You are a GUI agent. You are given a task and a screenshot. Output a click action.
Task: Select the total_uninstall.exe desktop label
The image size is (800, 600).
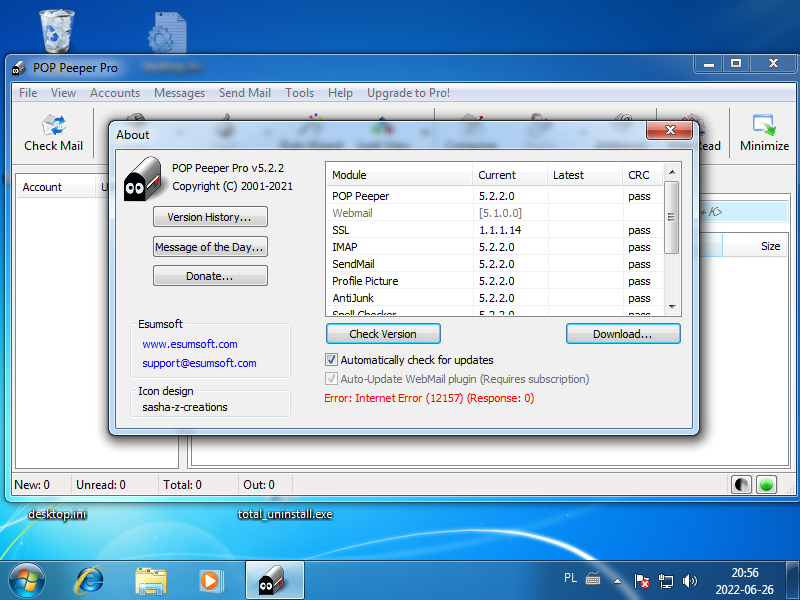click(285, 514)
